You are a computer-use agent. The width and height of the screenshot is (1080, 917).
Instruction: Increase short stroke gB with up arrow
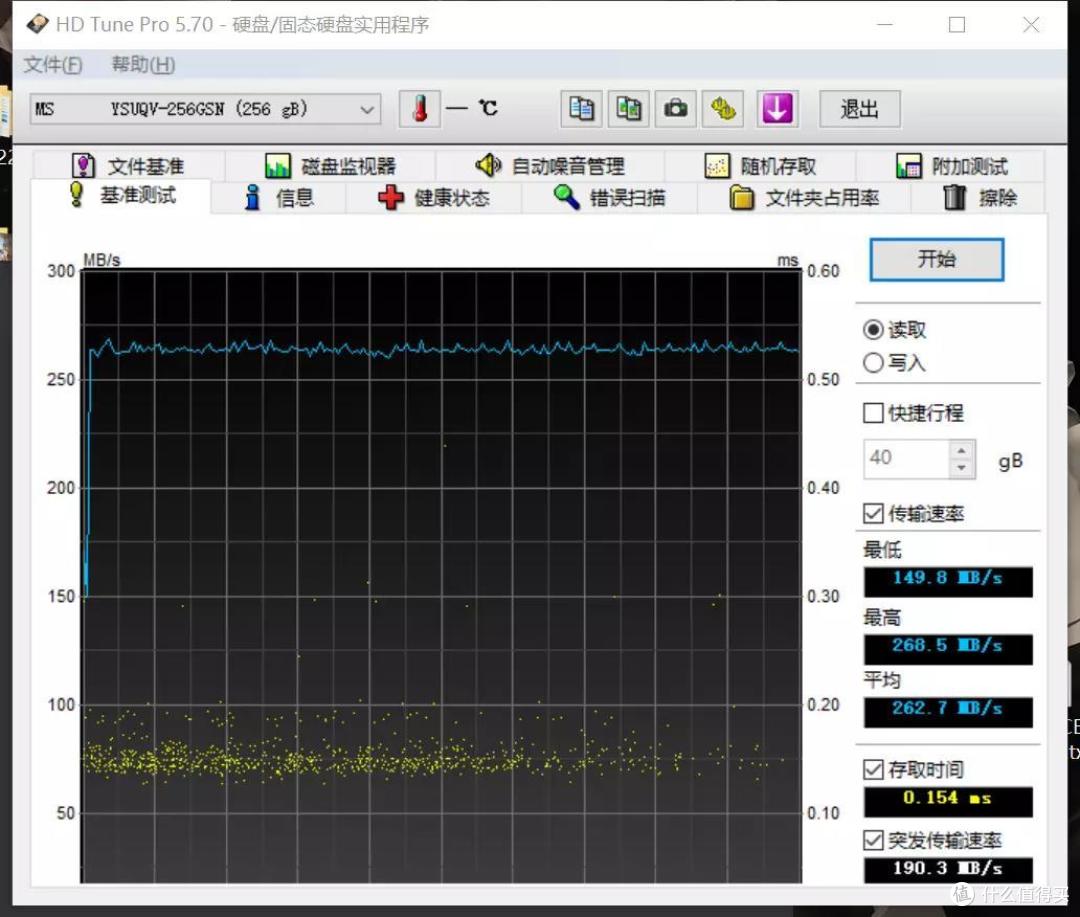tap(962, 451)
